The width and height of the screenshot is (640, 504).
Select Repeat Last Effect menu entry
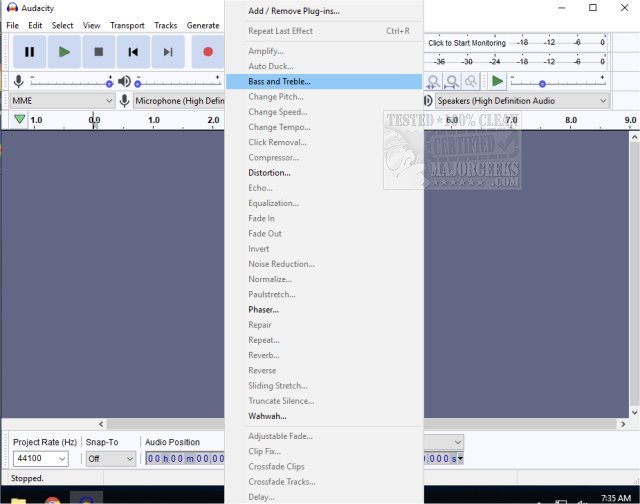[324, 31]
